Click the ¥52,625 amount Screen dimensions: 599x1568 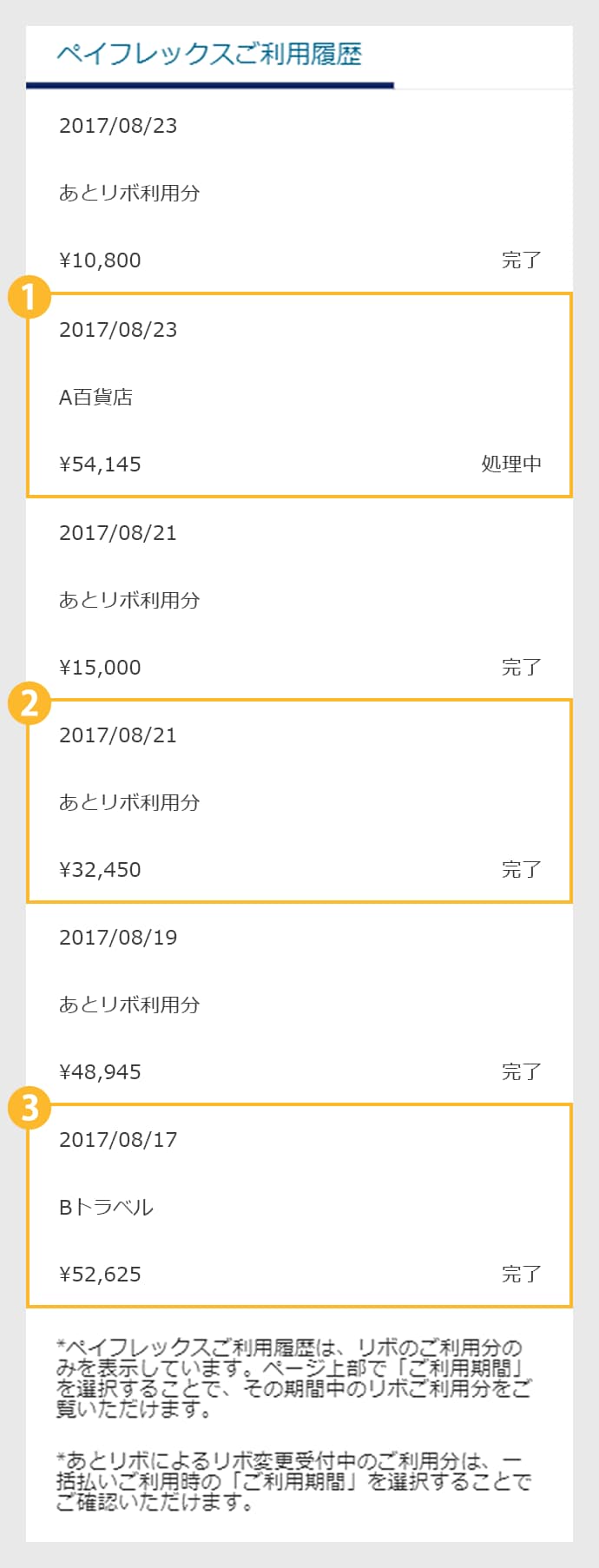(x=100, y=1275)
